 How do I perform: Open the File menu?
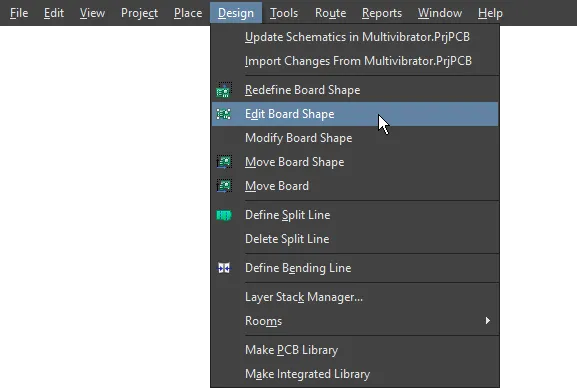(19, 13)
